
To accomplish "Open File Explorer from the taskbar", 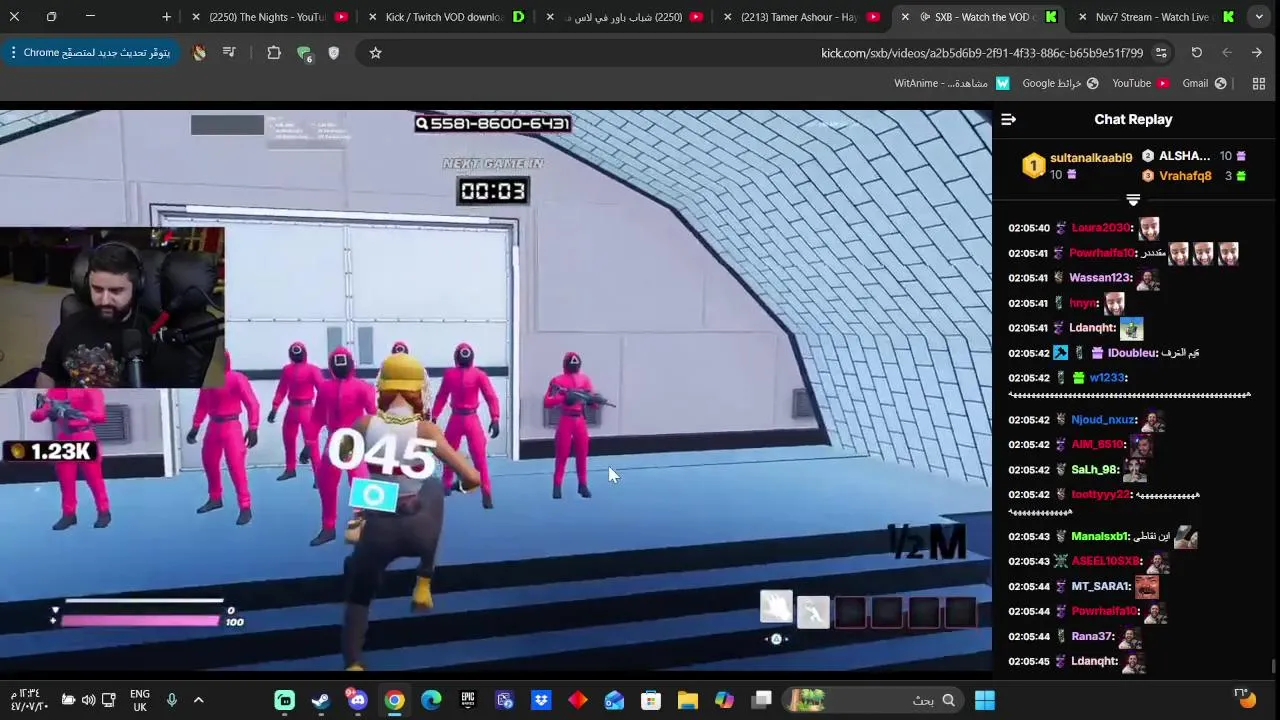I will 688,700.
